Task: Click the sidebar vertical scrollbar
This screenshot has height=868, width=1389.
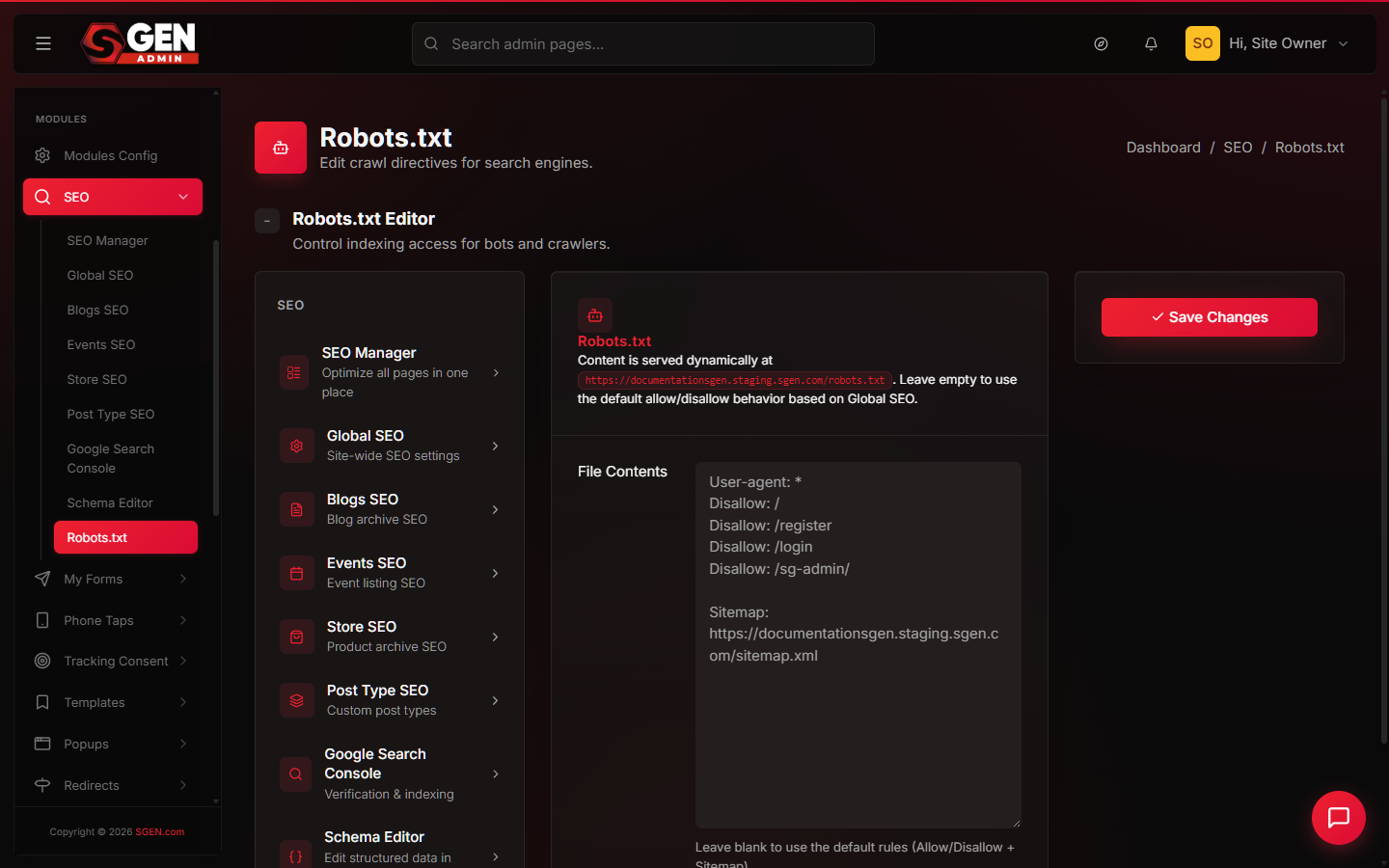Action: click(x=216, y=376)
